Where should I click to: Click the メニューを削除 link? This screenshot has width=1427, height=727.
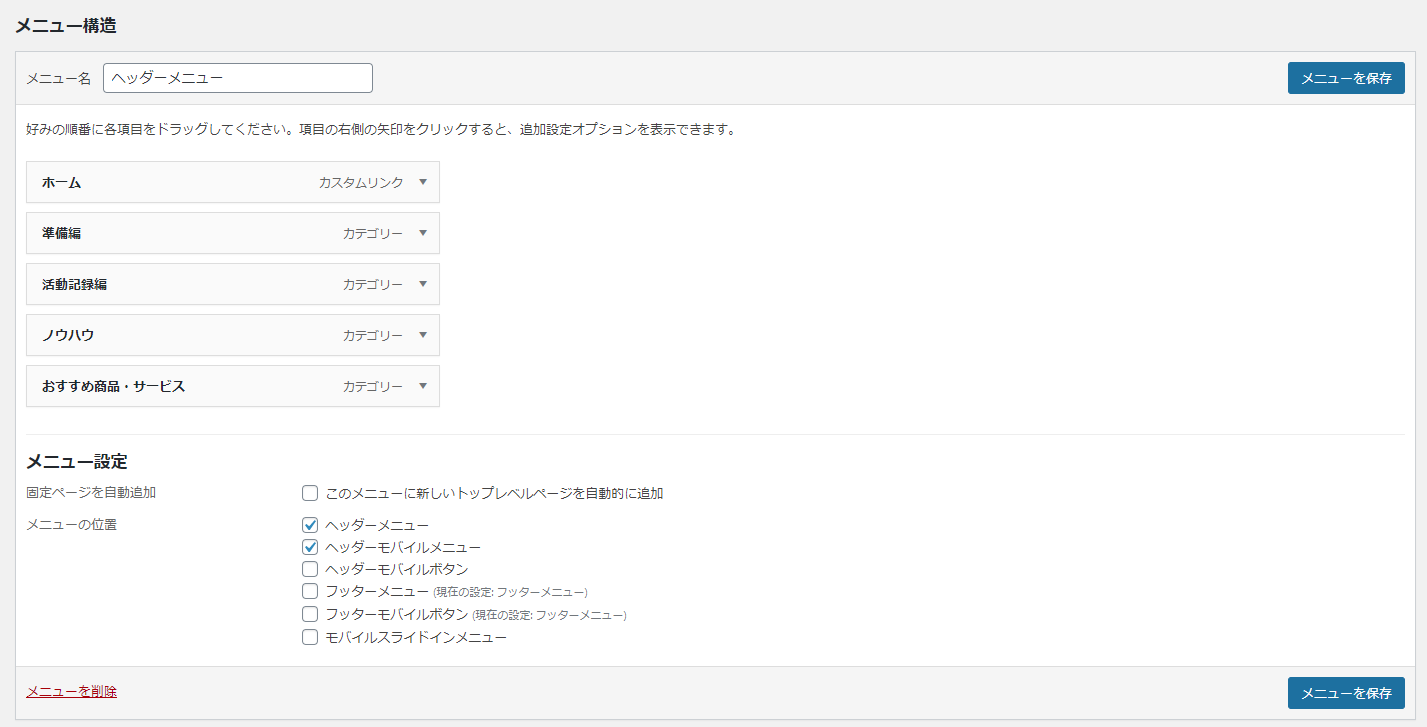[x=71, y=691]
